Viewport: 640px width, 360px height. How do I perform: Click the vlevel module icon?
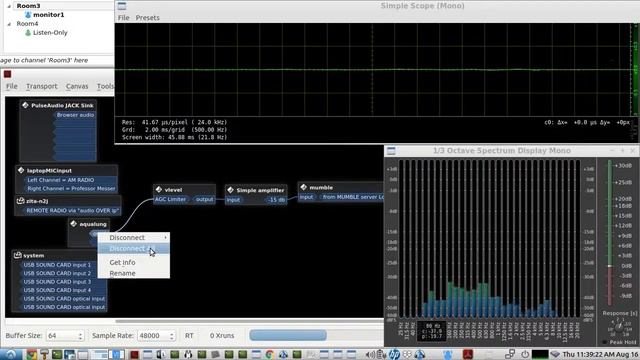tap(159, 189)
